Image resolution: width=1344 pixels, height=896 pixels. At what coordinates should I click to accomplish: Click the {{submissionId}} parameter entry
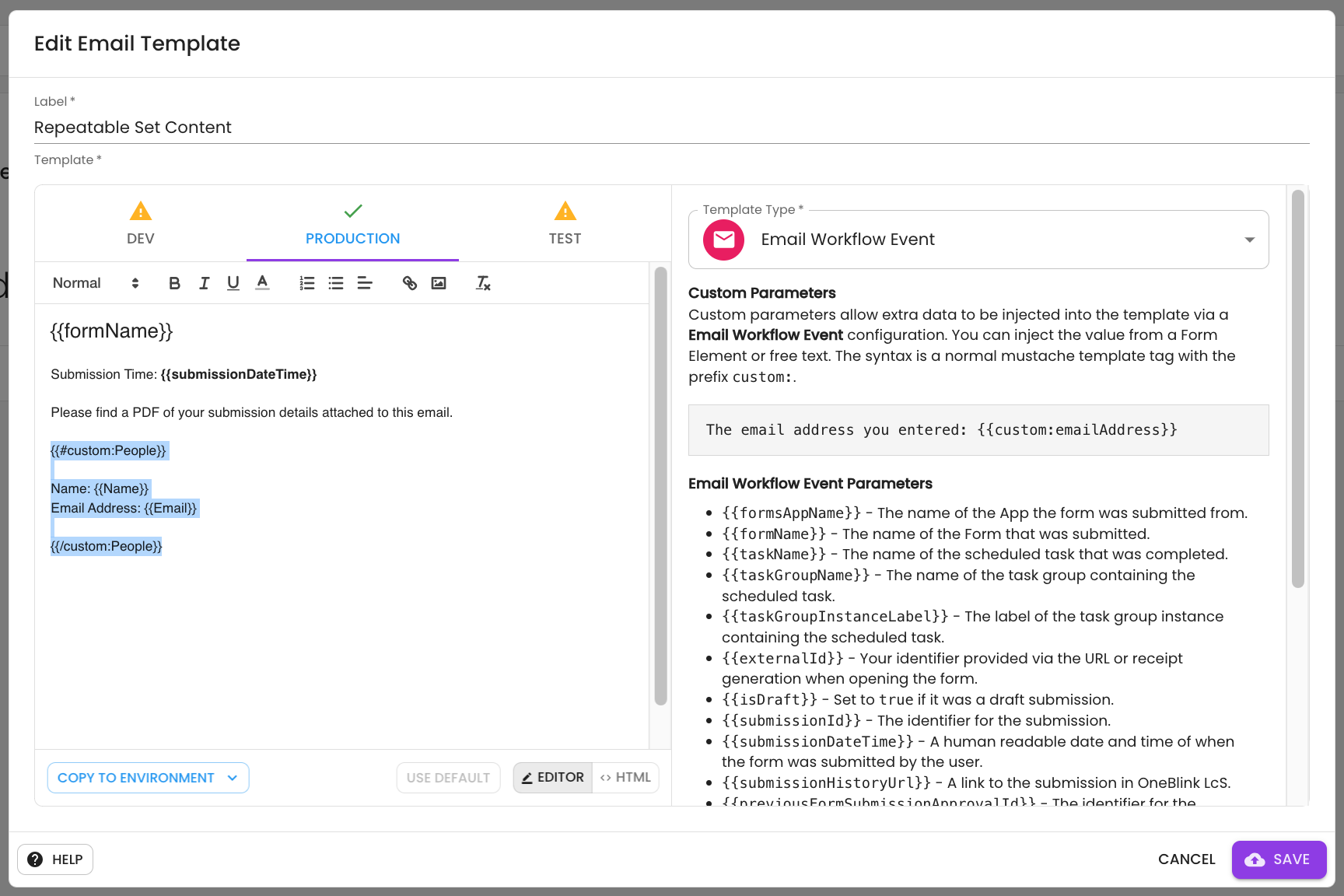pos(916,721)
